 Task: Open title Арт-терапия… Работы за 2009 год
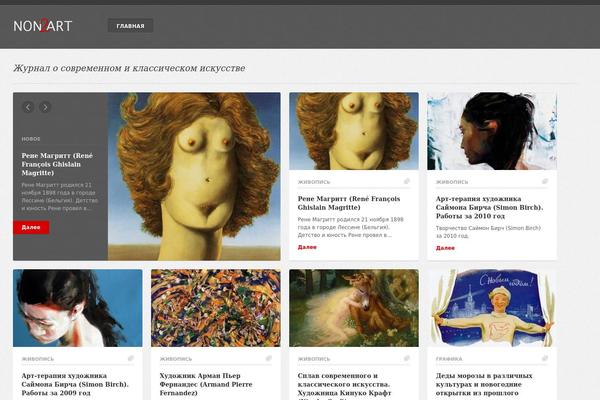(75, 384)
